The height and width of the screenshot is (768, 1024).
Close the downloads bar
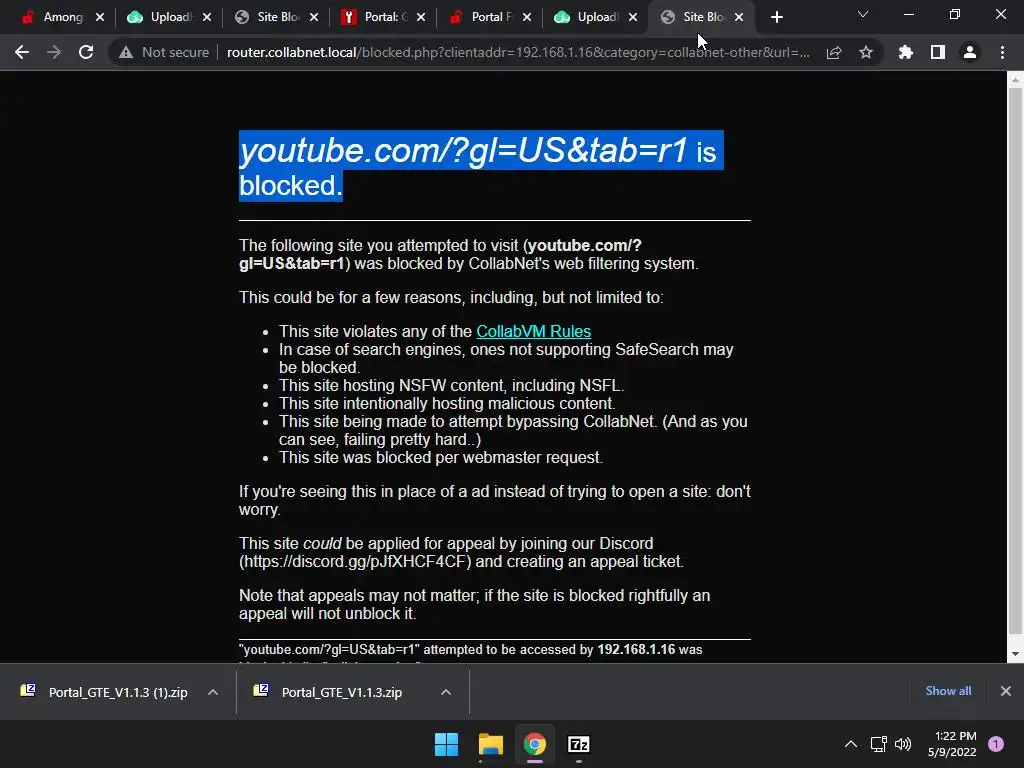click(1006, 691)
